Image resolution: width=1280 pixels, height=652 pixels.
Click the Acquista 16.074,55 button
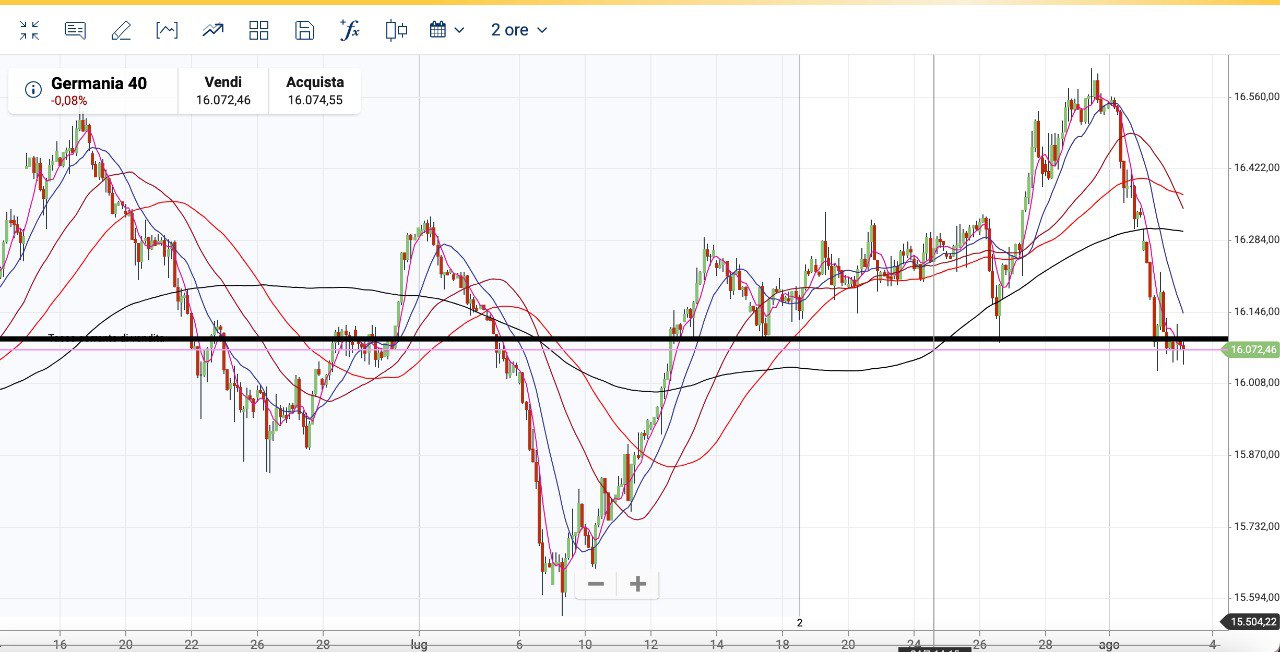[x=315, y=91]
